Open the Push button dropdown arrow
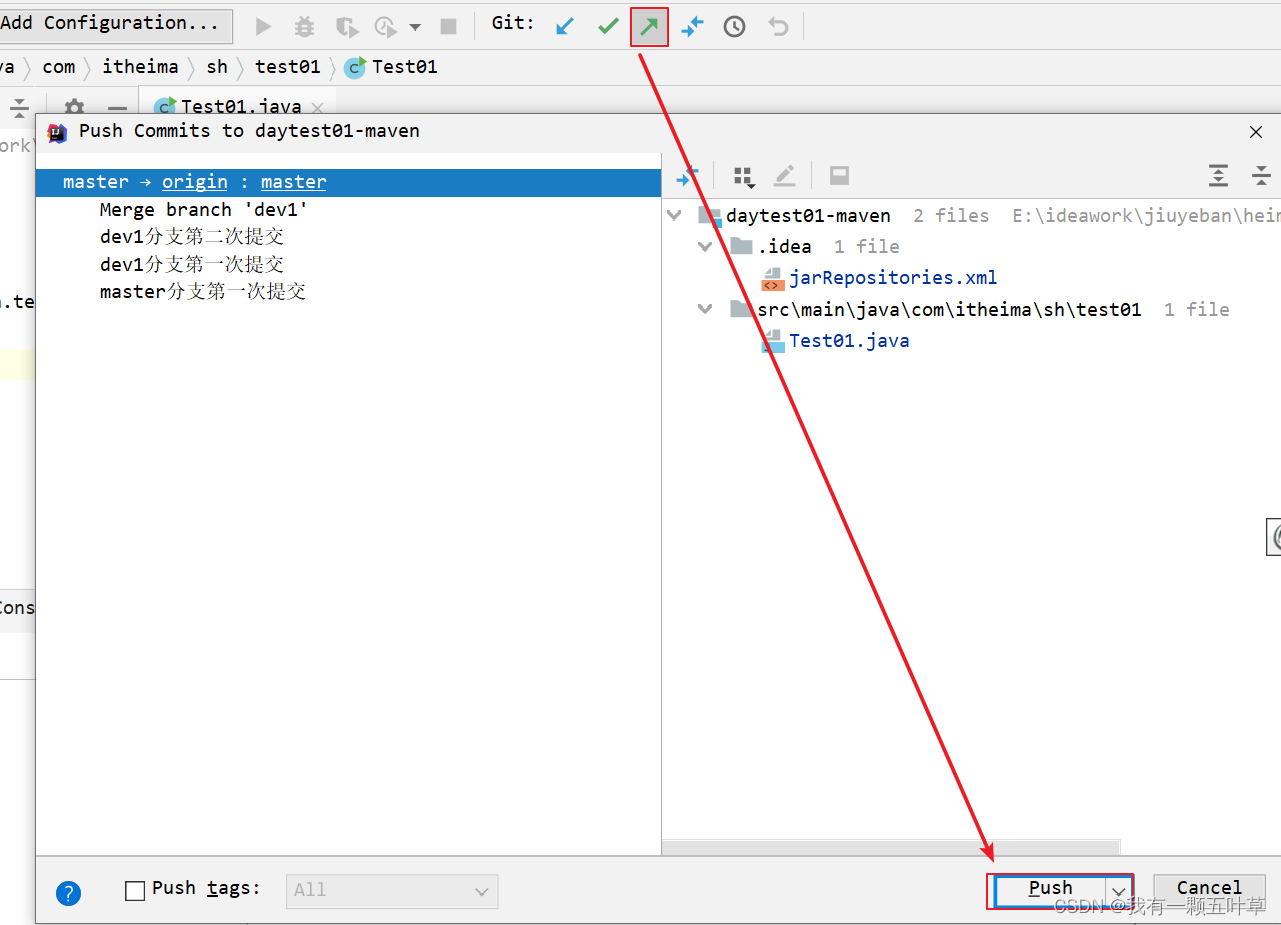Image resolution: width=1281 pixels, height=925 pixels. click(1119, 890)
